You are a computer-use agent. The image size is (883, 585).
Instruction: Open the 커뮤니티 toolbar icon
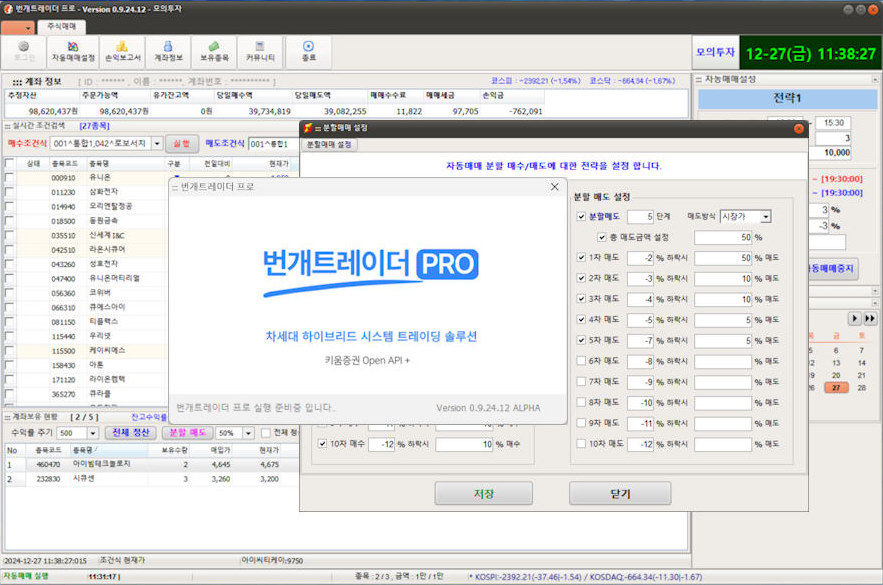pos(261,51)
